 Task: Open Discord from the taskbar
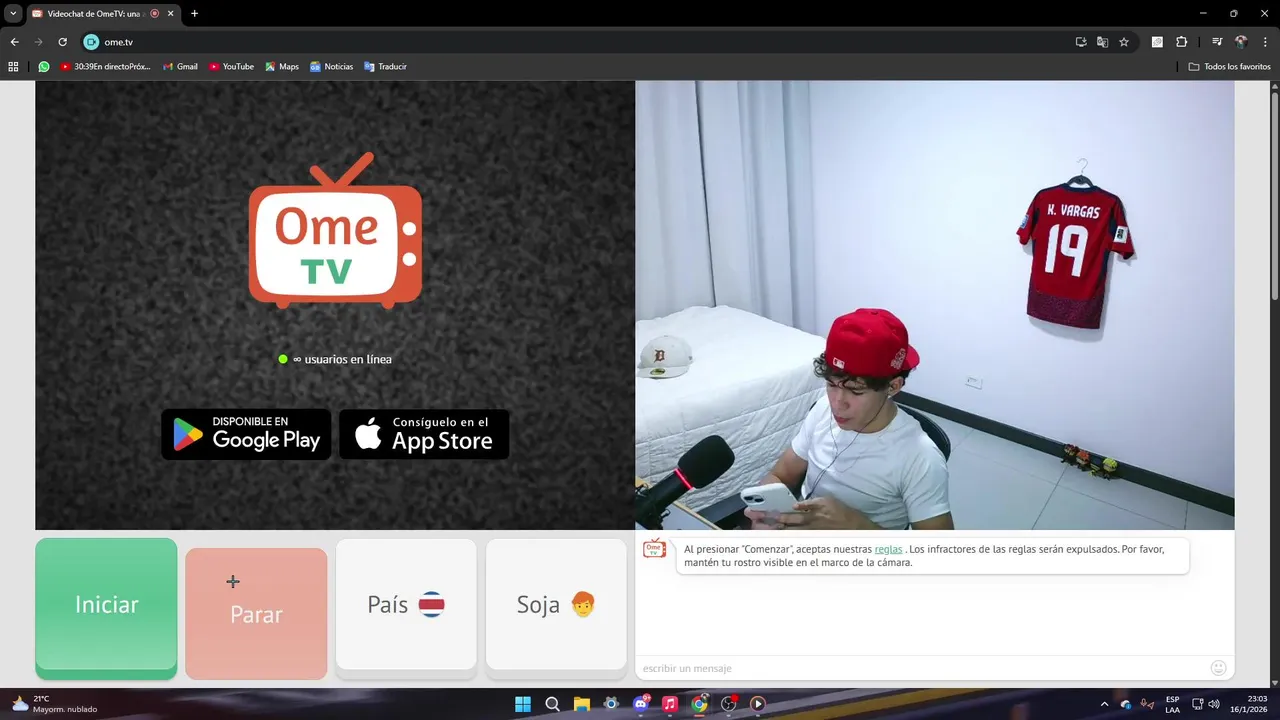pos(641,704)
